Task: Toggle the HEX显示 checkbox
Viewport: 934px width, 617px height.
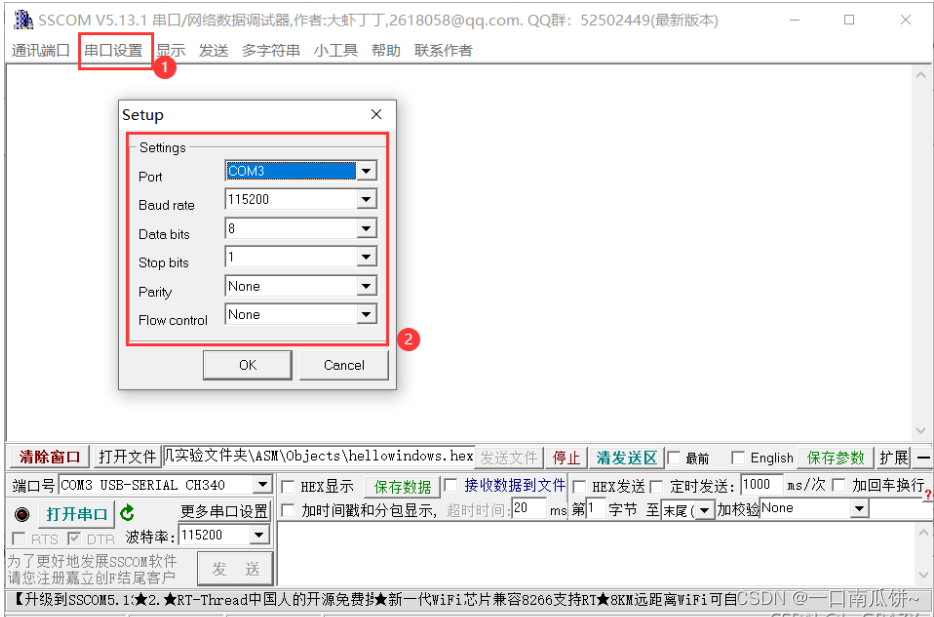Action: [x=288, y=487]
